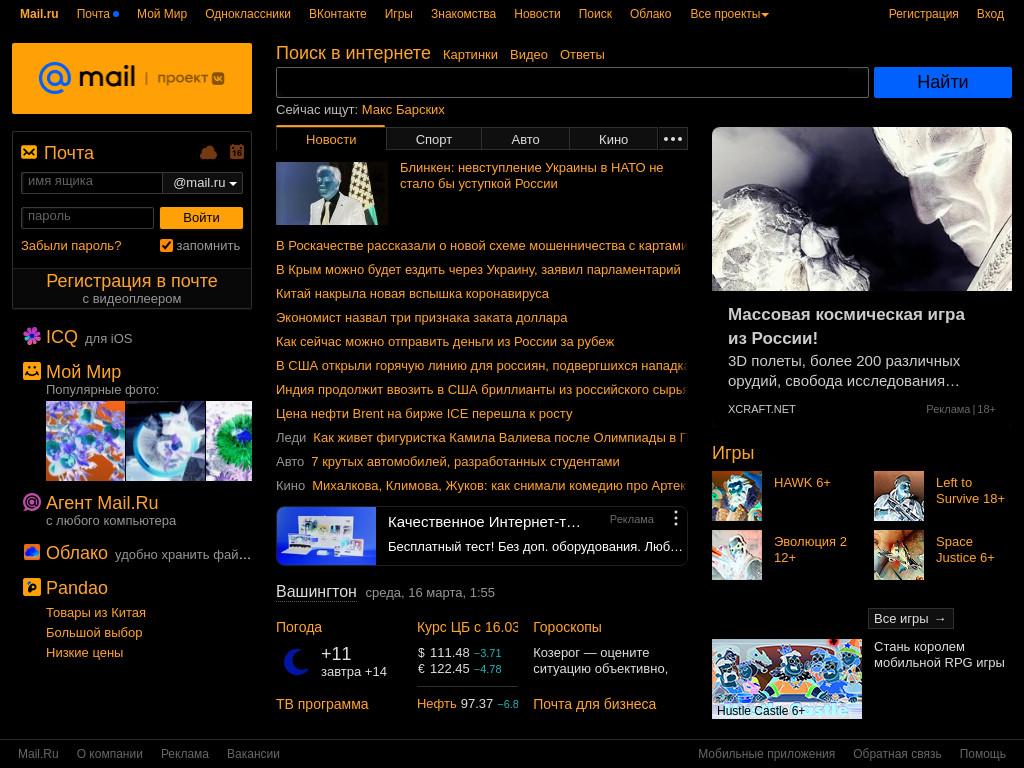This screenshot has width=1024, height=768.
Task: Click the пароль password field
Action: pos(88,217)
